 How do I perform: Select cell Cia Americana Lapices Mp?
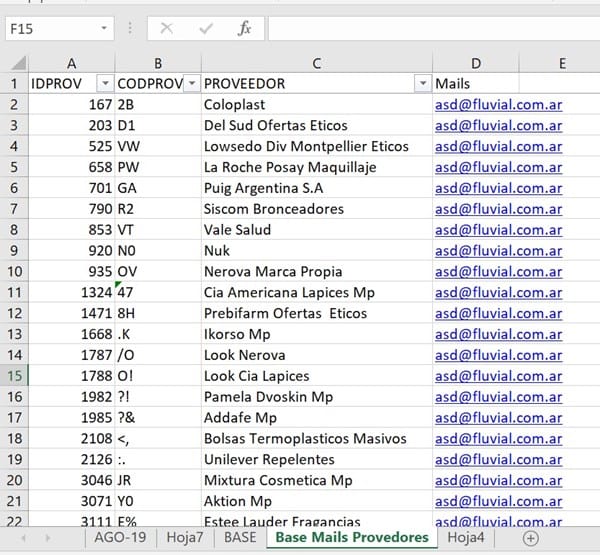click(317, 292)
